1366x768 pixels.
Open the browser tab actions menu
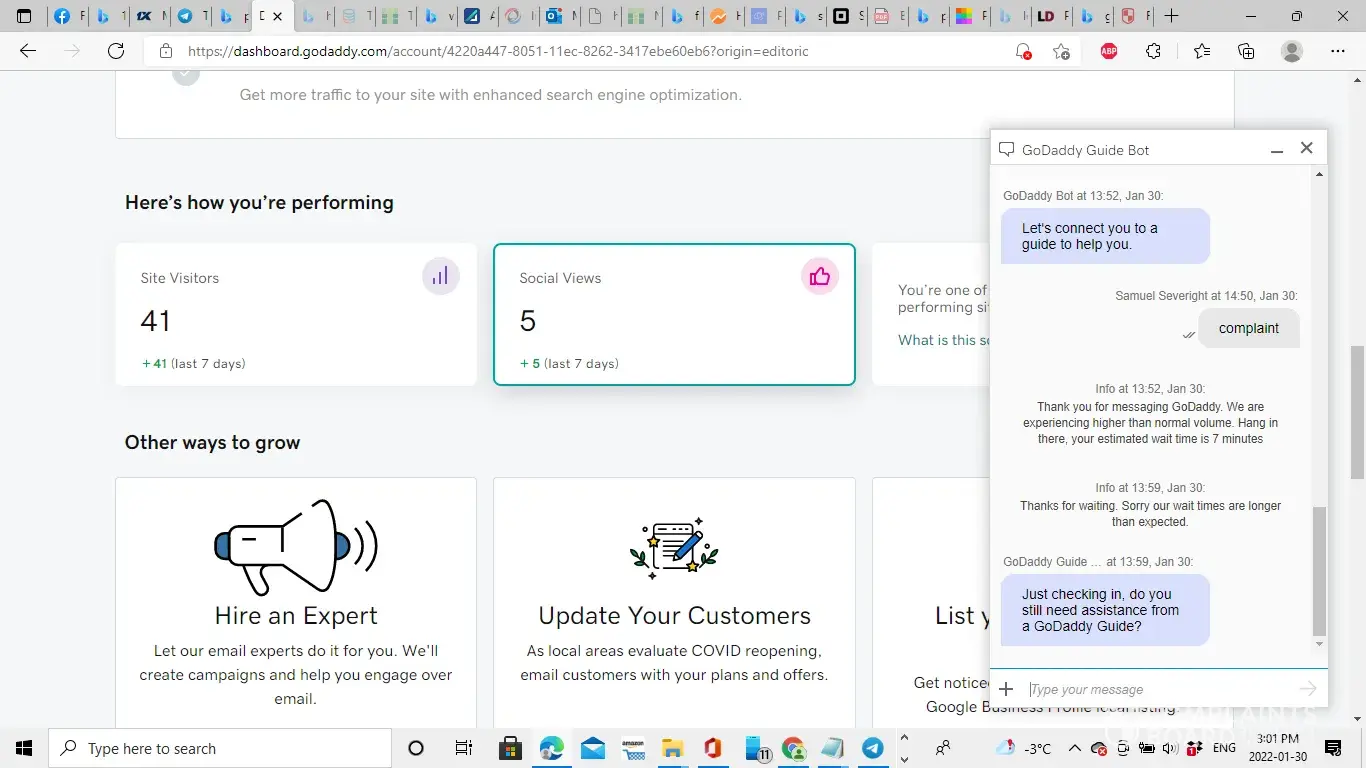pos(24,16)
